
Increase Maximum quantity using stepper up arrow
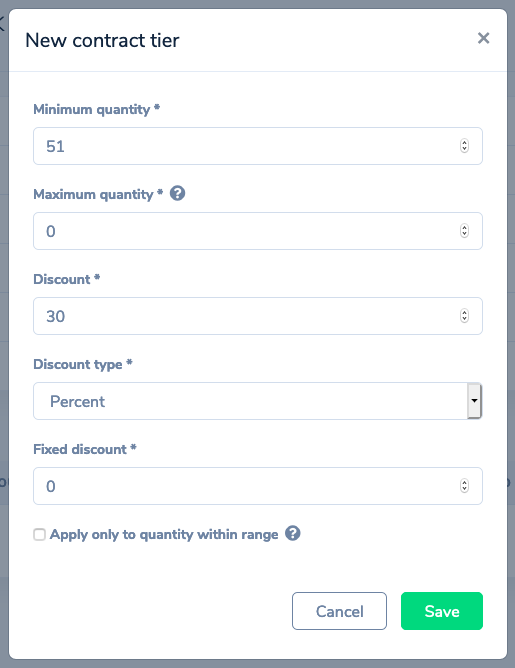coord(464,227)
